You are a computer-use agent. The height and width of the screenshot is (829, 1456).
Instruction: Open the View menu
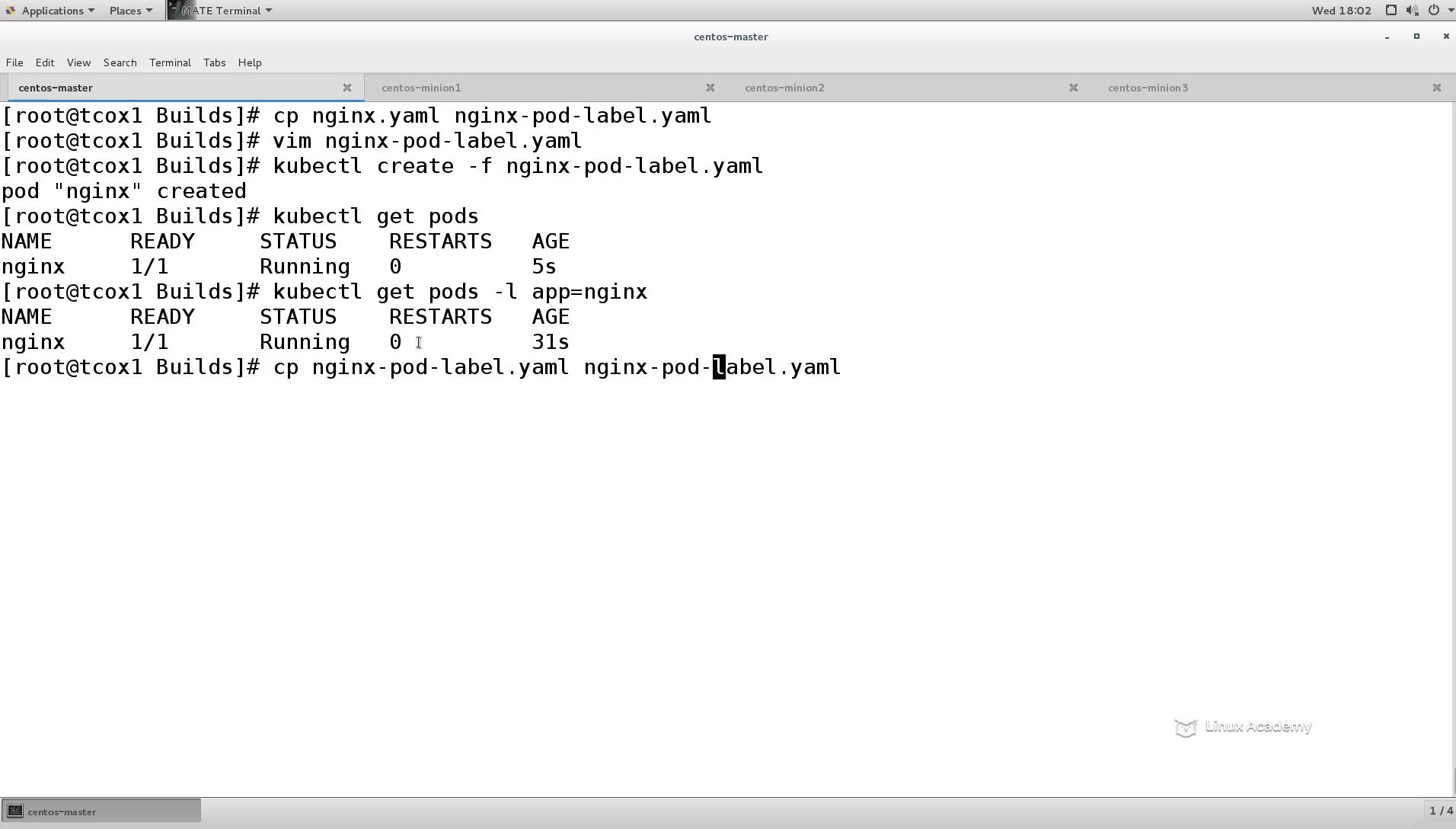[x=78, y=62]
